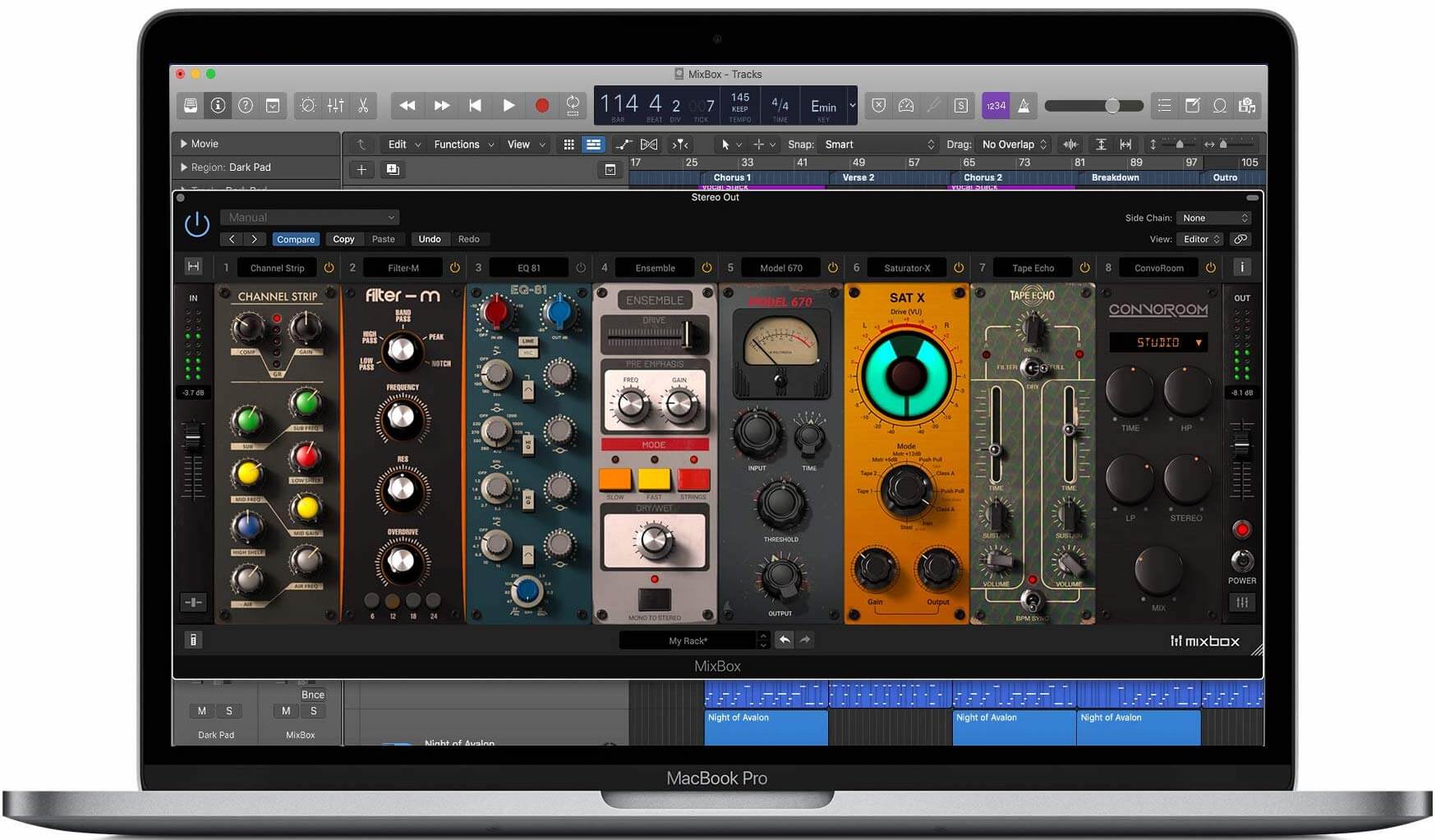This screenshot has width=1436, height=840.
Task: Click the Redo button in plugin header
Action: [x=469, y=239]
